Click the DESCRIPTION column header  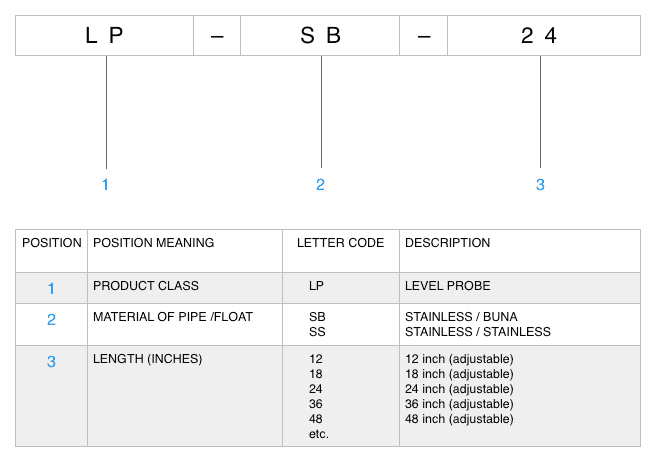point(447,243)
